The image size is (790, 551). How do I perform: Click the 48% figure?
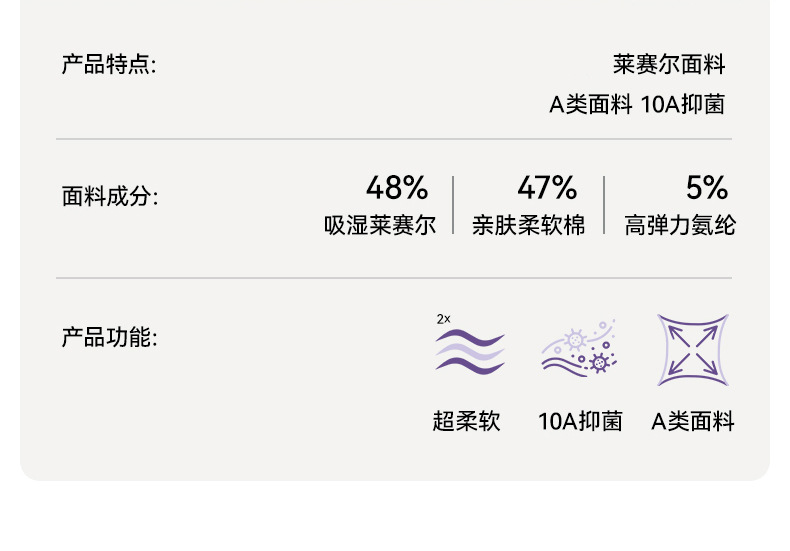point(396,187)
